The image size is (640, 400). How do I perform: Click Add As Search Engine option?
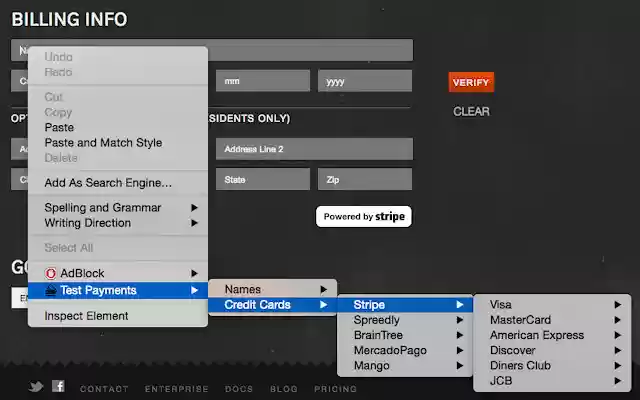click(x=108, y=183)
